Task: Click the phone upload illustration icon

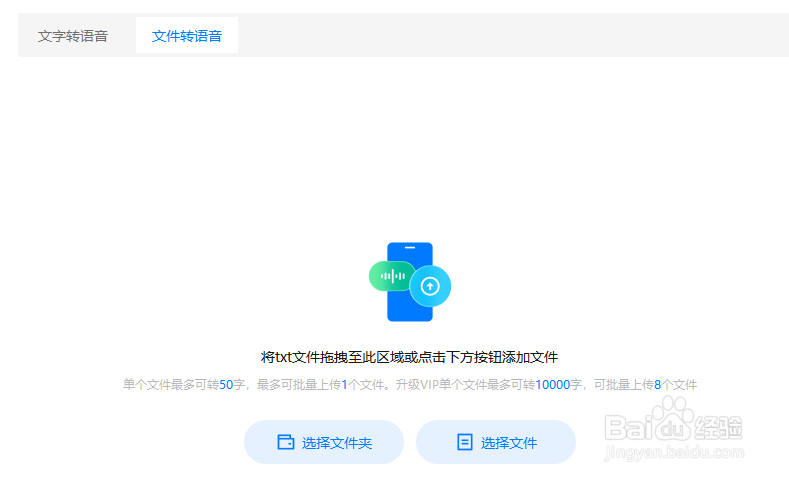Action: 410,282
